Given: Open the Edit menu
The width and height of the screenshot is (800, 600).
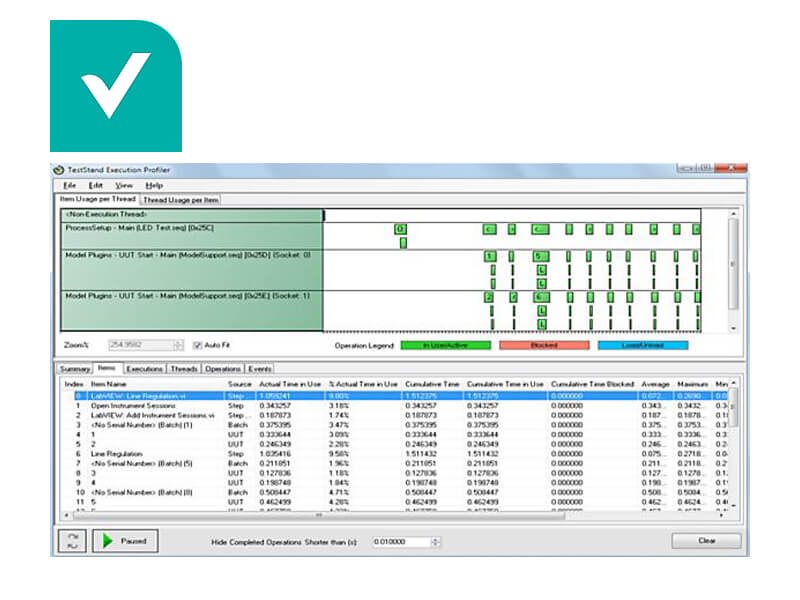Looking at the screenshot, I should [95, 185].
